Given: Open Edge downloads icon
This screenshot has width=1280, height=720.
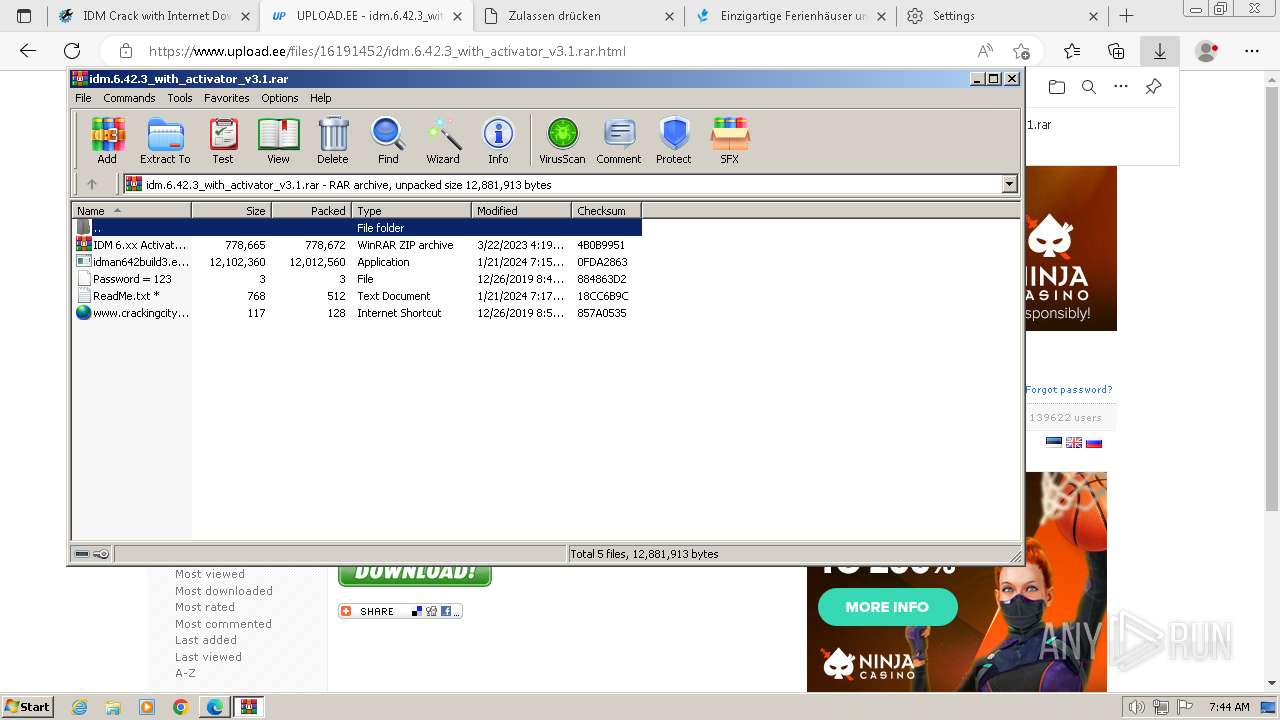Looking at the screenshot, I should tap(1160, 51).
